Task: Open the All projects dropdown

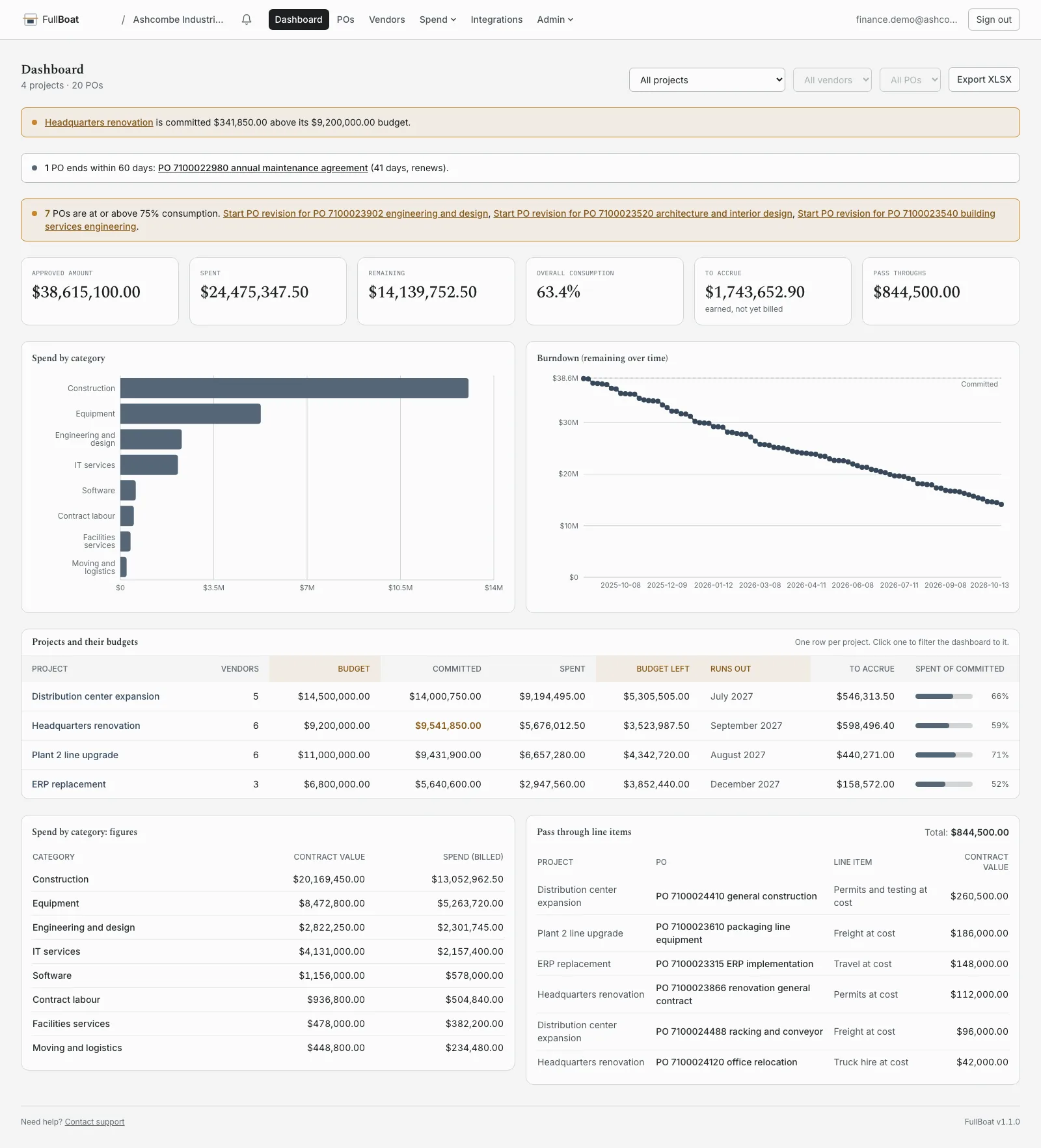Action: pyautogui.click(x=707, y=80)
